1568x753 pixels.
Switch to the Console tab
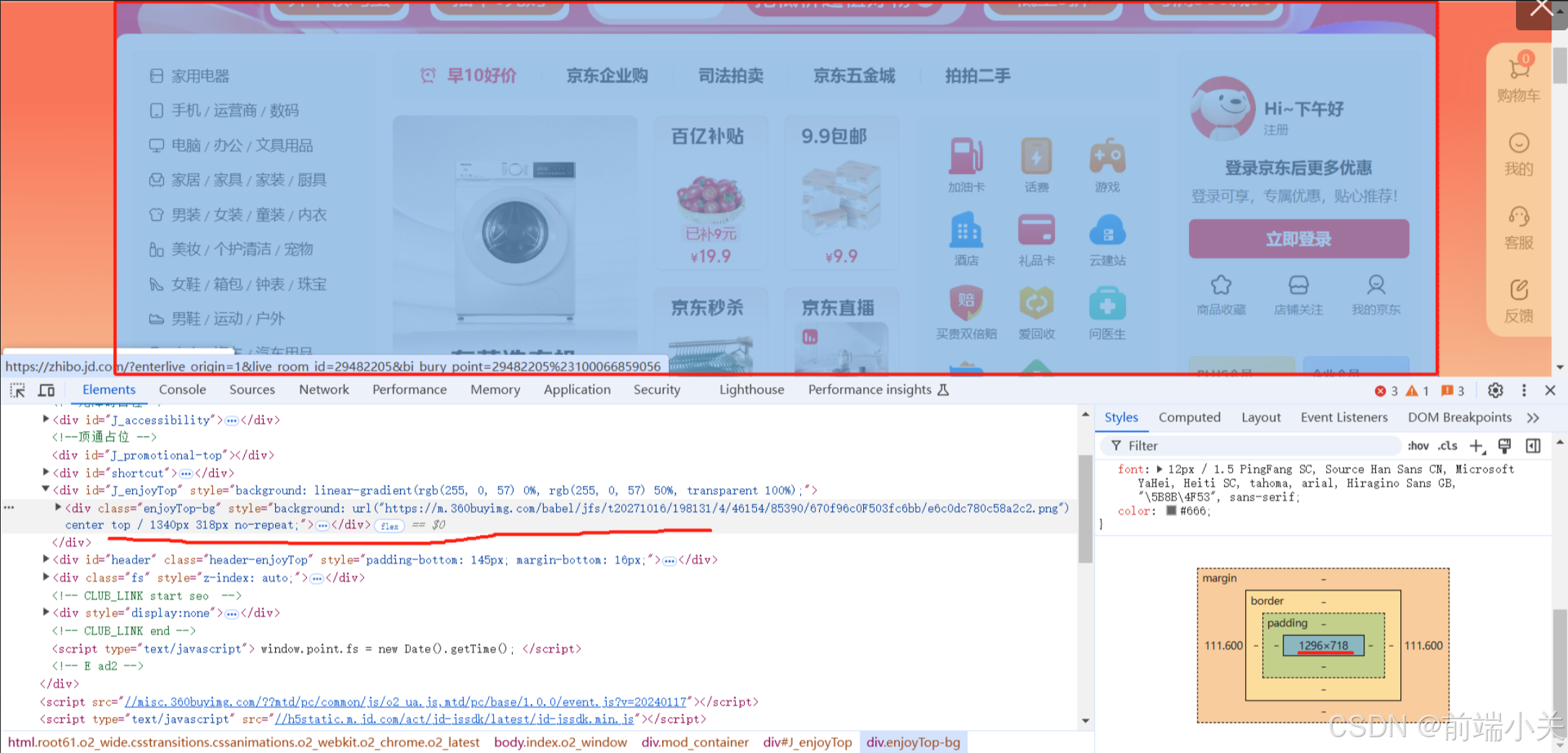click(x=182, y=390)
